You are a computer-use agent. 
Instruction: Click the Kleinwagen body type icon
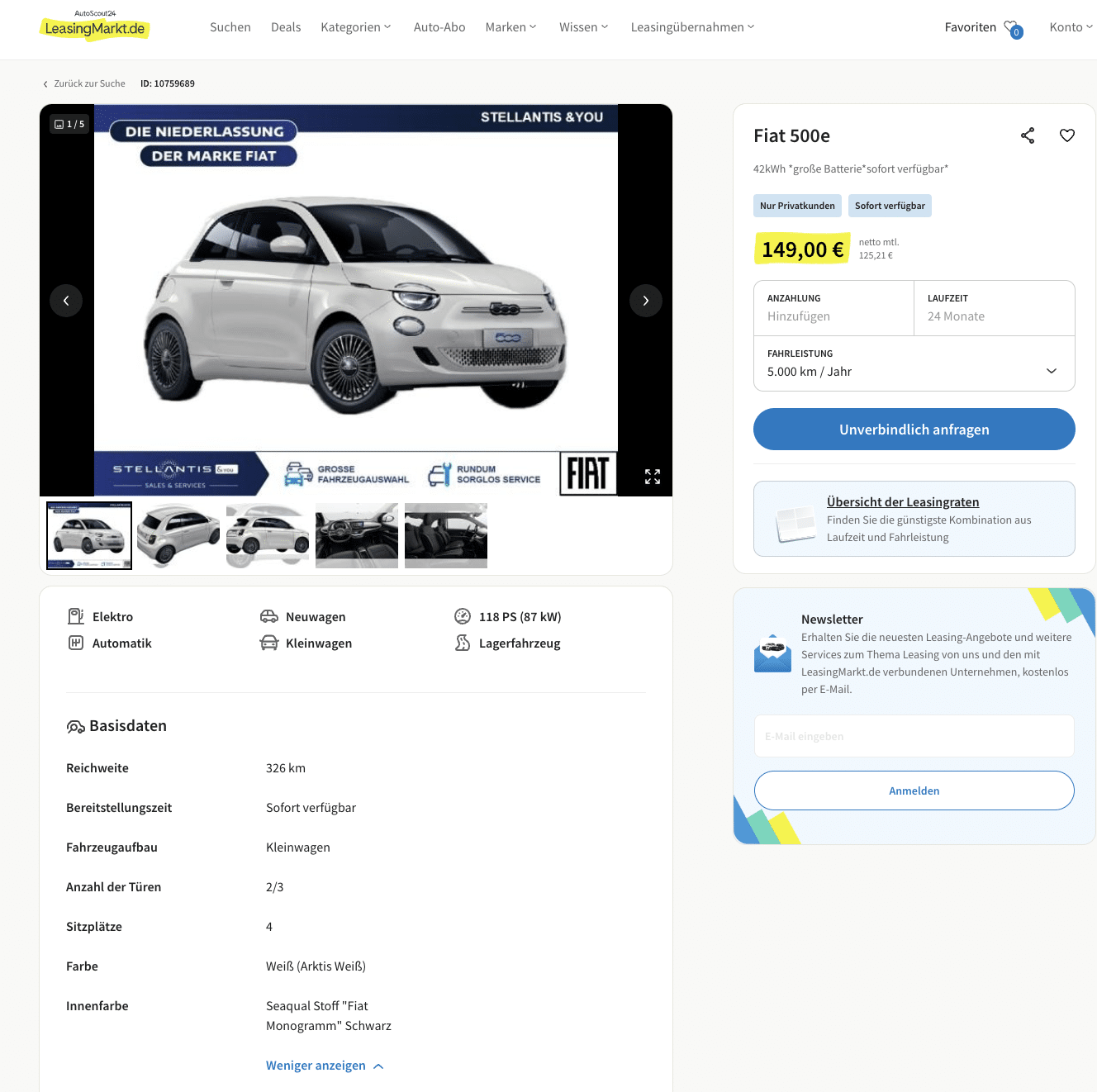click(269, 643)
